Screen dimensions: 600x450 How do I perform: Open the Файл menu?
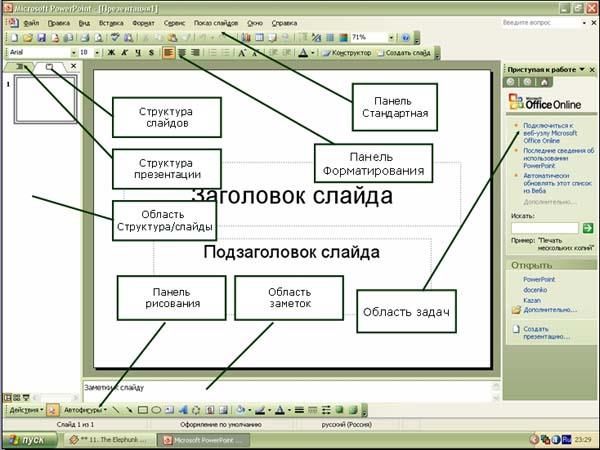[31, 23]
